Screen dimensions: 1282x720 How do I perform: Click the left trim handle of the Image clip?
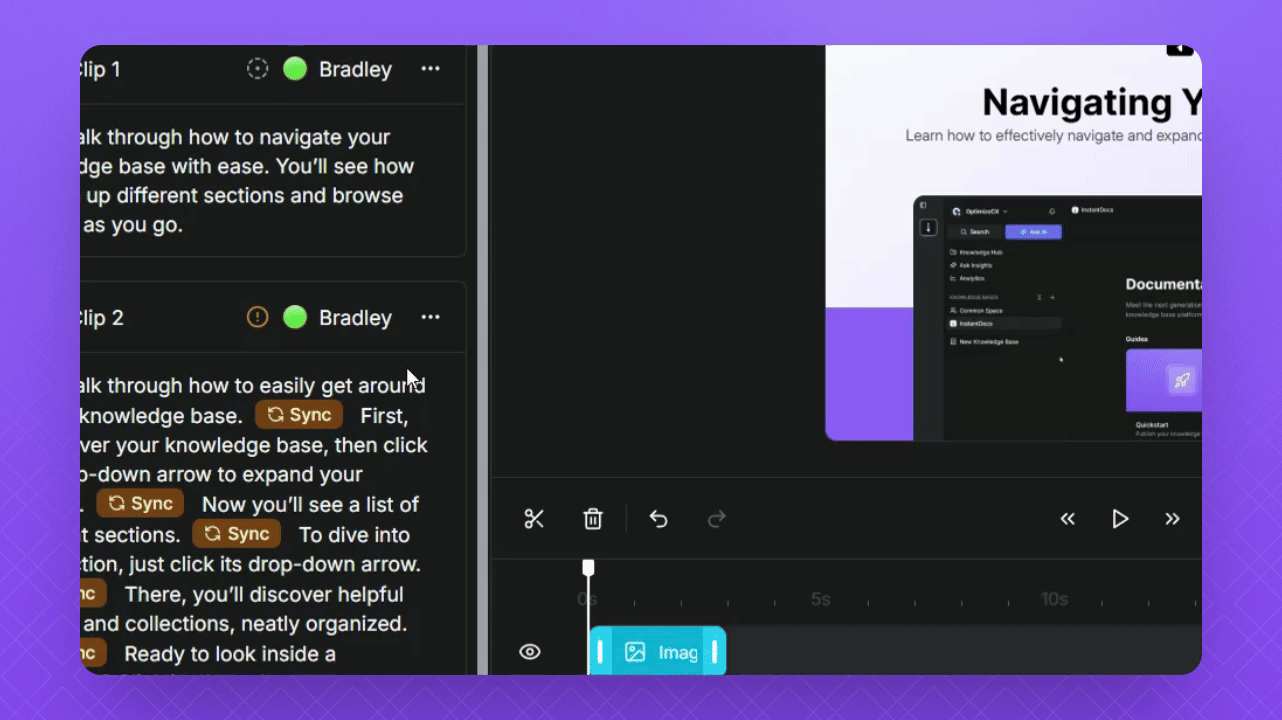[600, 652]
